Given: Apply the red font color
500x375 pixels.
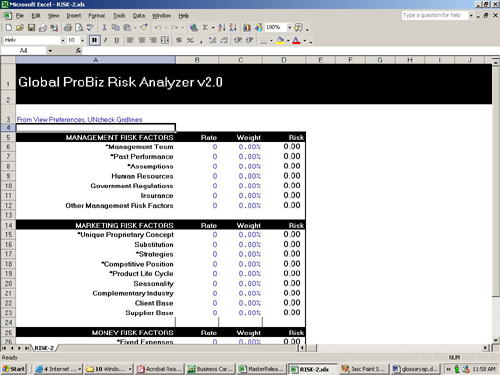Looking at the screenshot, I should (296, 41).
